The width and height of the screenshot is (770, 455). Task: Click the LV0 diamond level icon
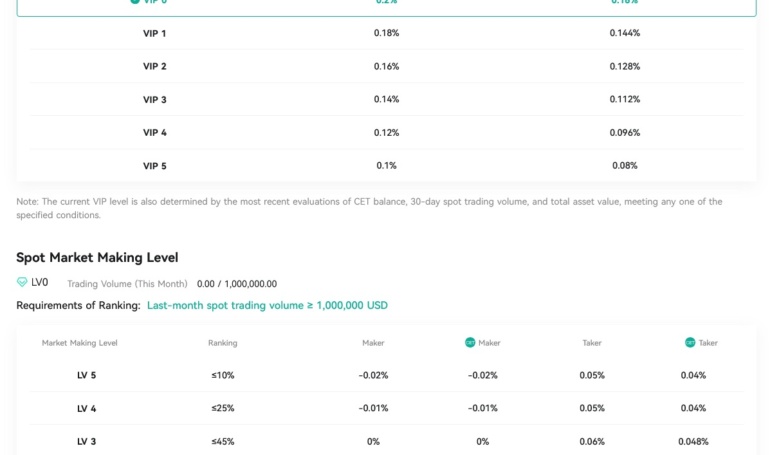22,283
